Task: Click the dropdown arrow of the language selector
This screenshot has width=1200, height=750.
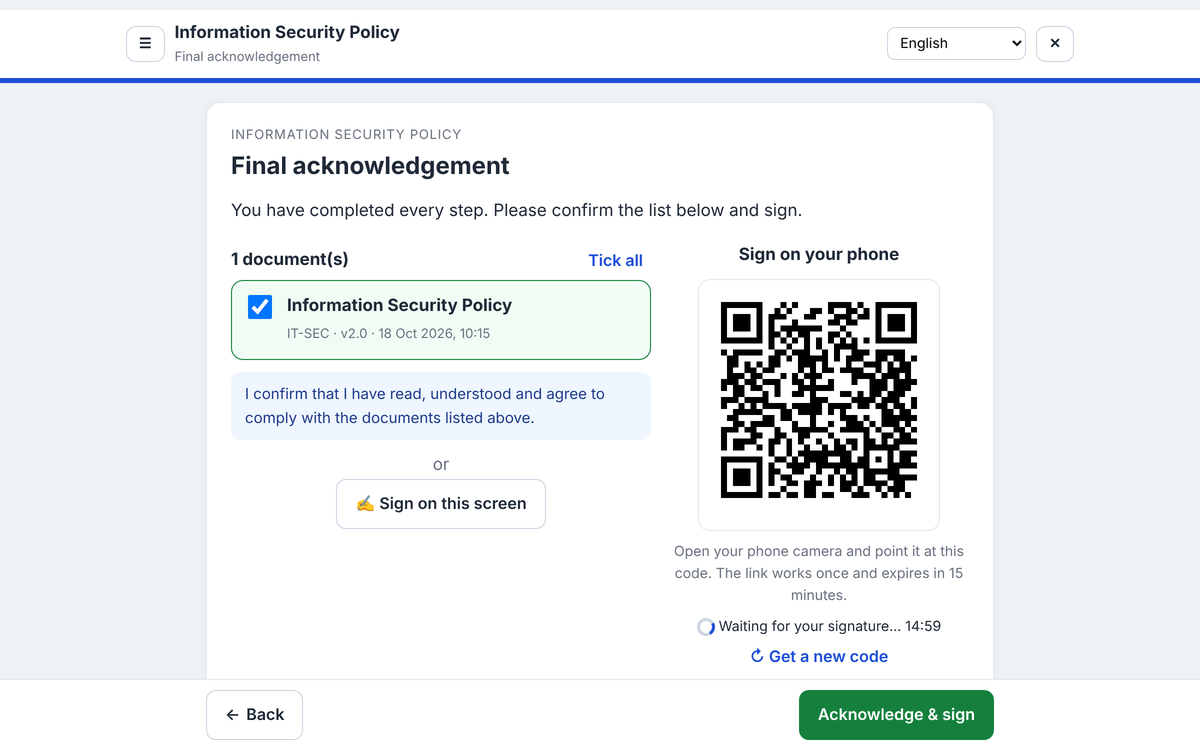Action: (1017, 43)
